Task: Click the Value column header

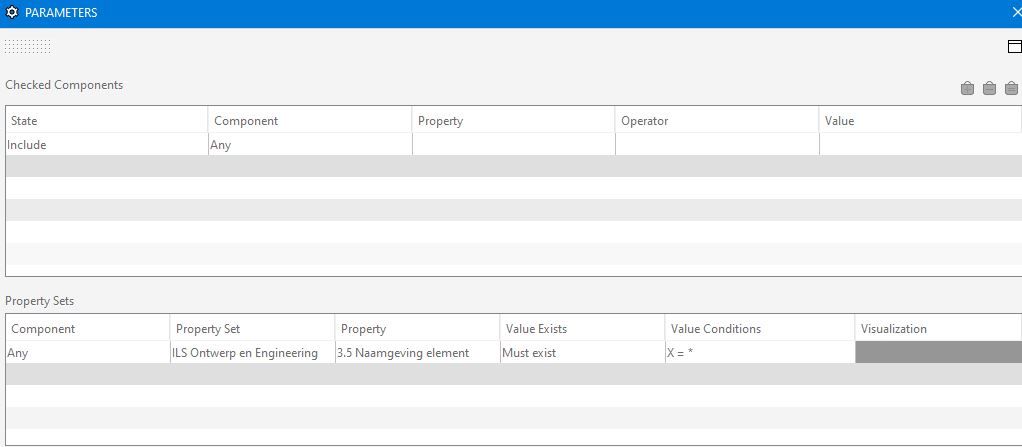Action: pos(920,121)
